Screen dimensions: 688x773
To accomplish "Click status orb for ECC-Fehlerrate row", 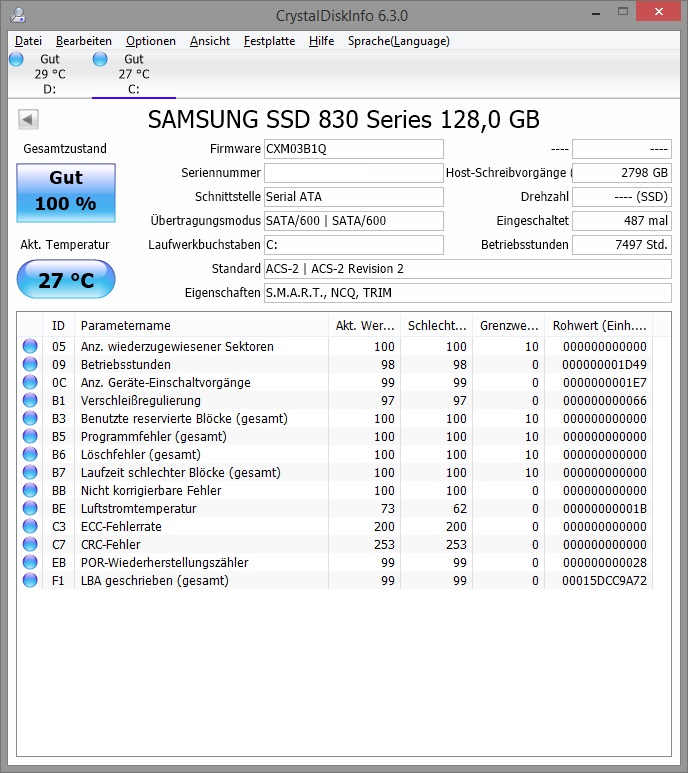I will (30, 526).
